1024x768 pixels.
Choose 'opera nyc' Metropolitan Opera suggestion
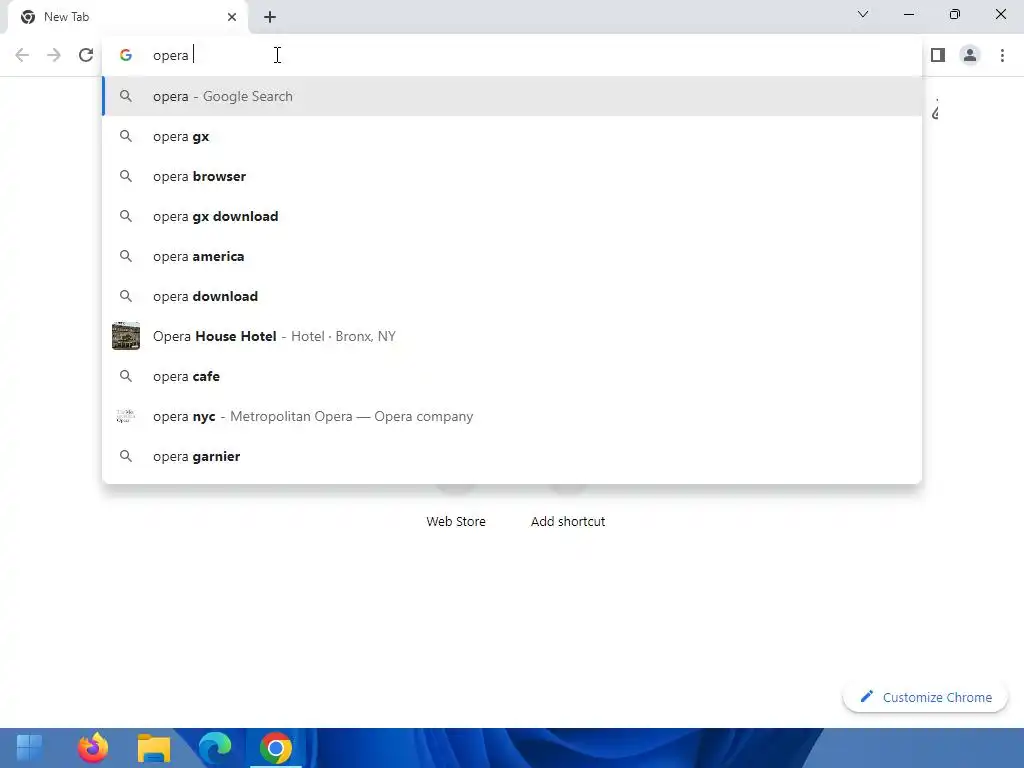(512, 416)
